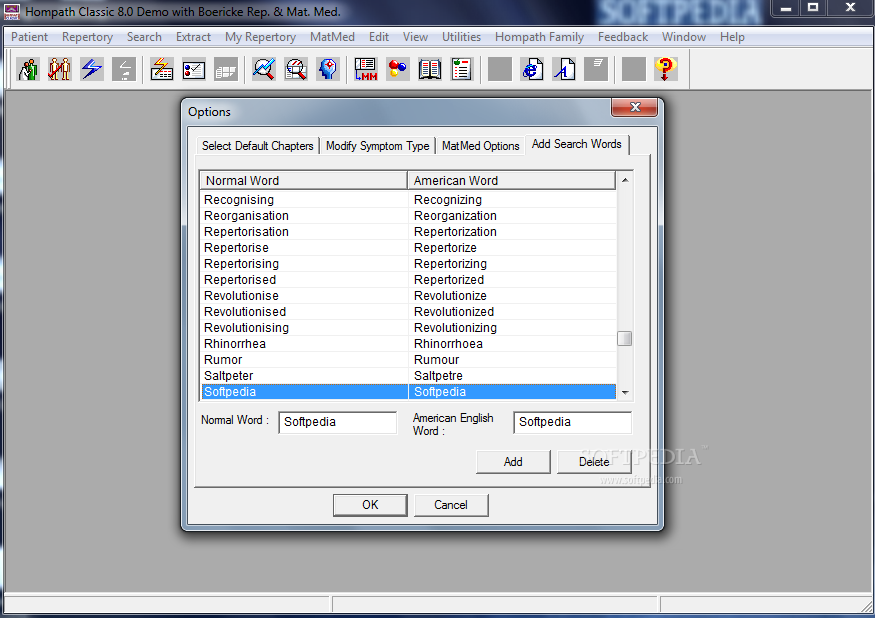Click Cancel in Options dialog
The width and height of the screenshot is (875, 618).
pyautogui.click(x=451, y=505)
